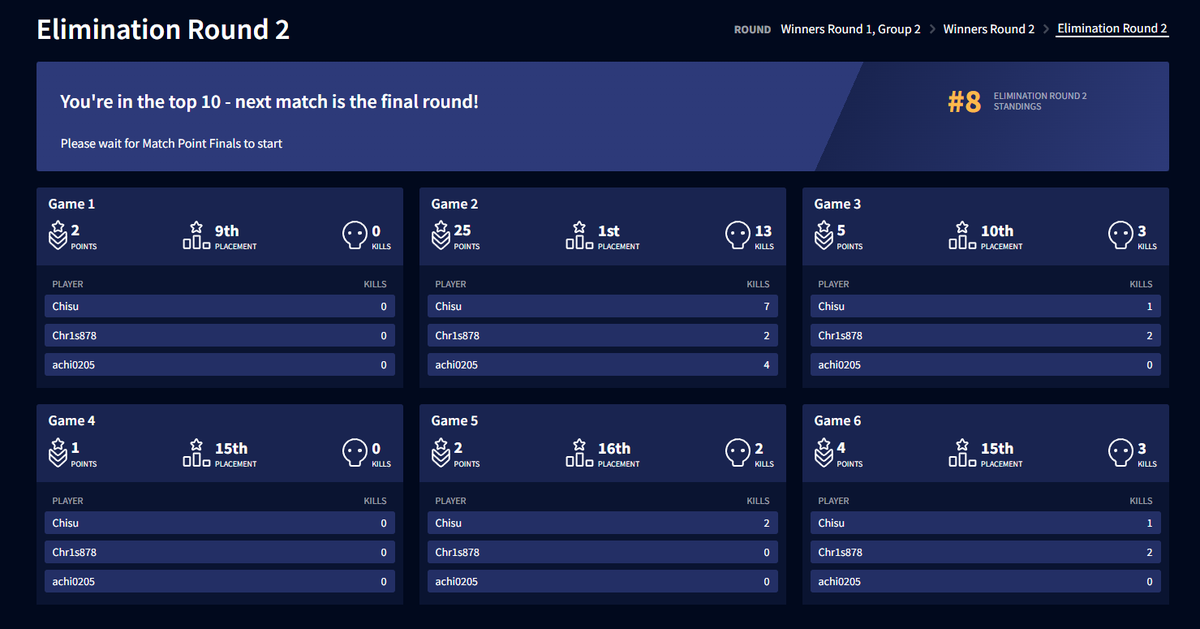The height and width of the screenshot is (629, 1200).
Task: Open Winners Round 1, Group 2 breadcrumb
Action: (851, 29)
